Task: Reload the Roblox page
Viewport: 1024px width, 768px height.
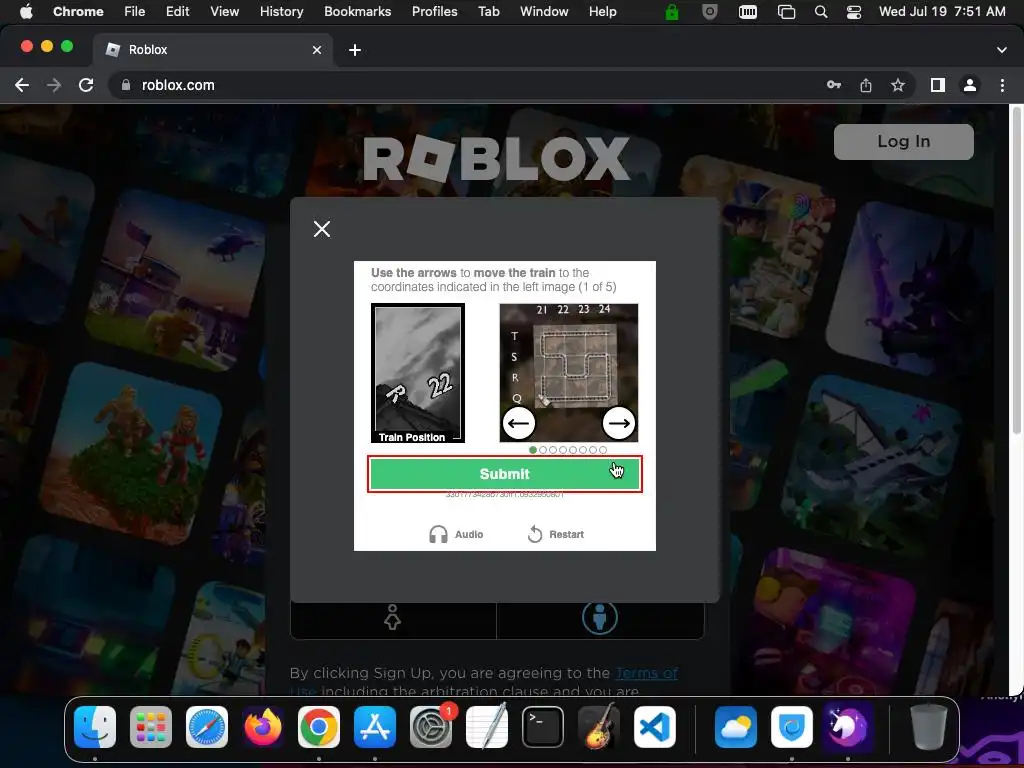Action: [x=86, y=85]
